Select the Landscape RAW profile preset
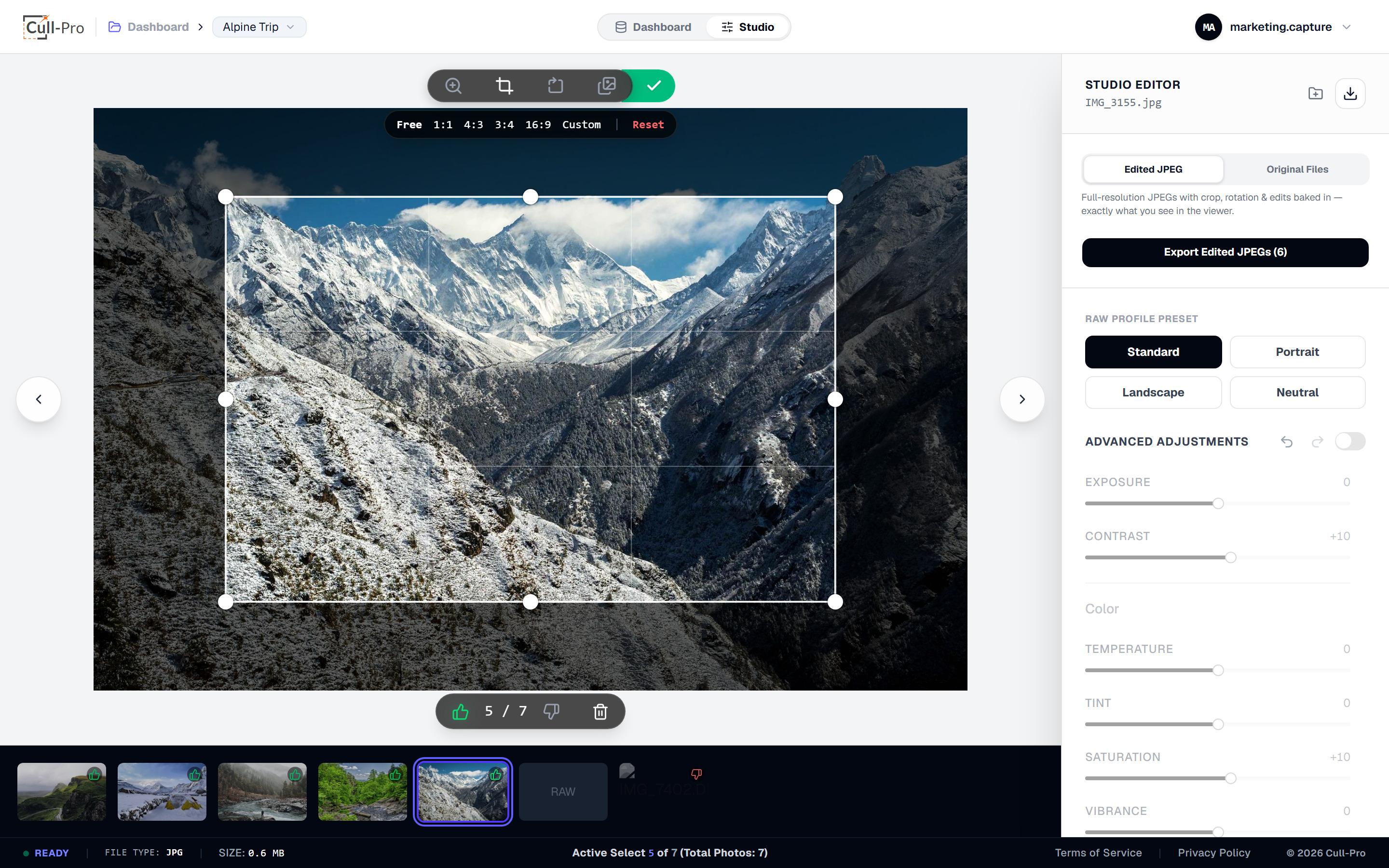 1153,393
